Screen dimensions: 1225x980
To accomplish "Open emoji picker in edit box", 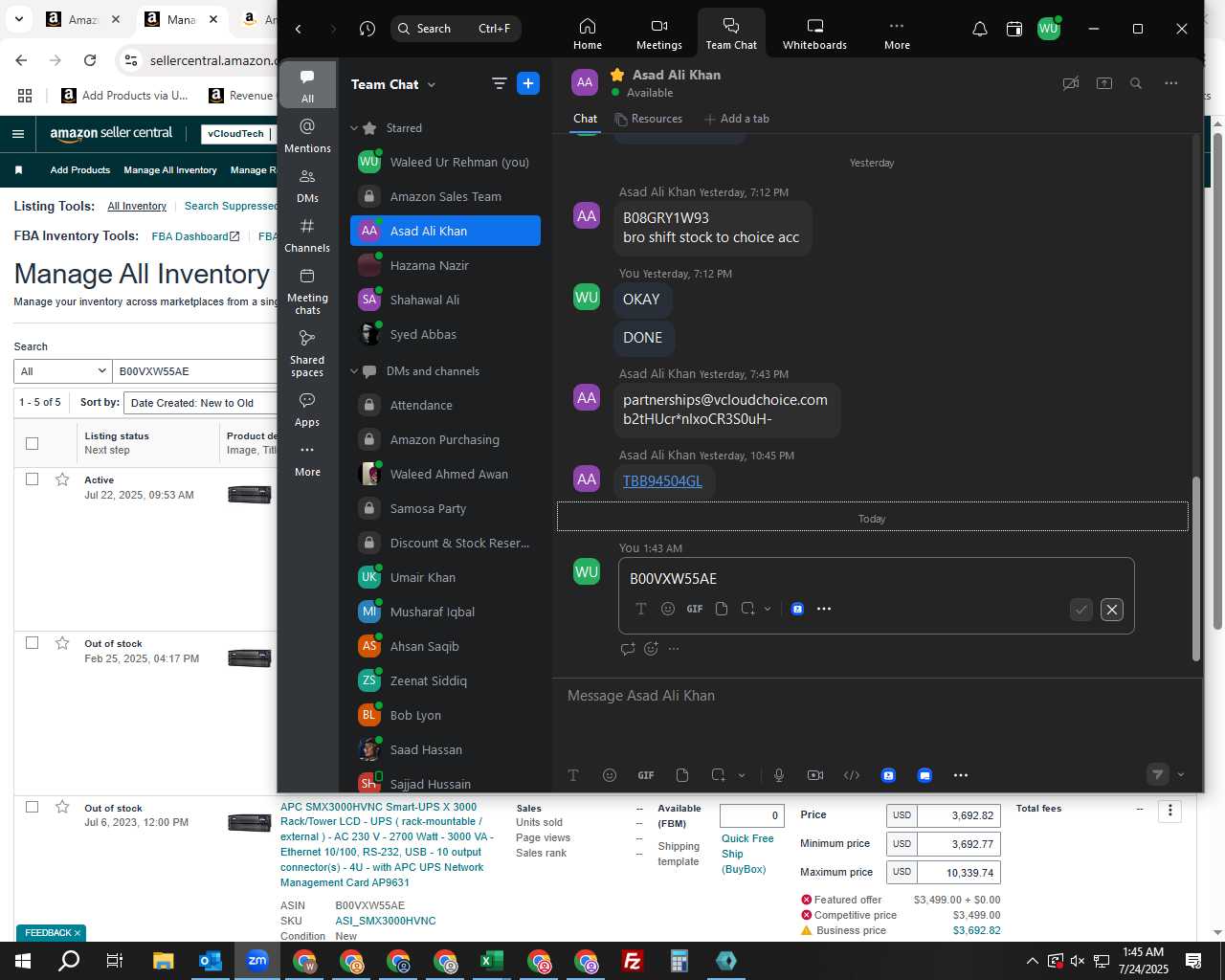I will pos(668,609).
